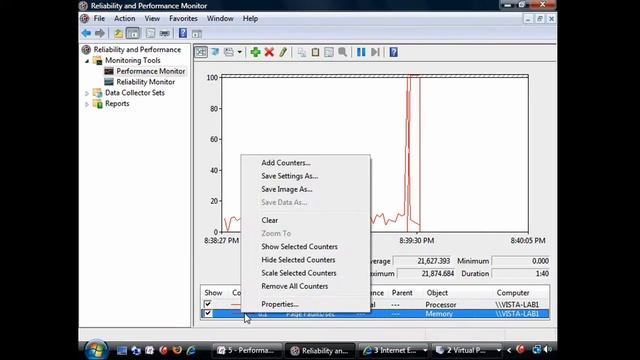Viewport: 640px width, 360px height.
Task: Choose Hide Selected Counters from context menu
Action: coord(305,260)
